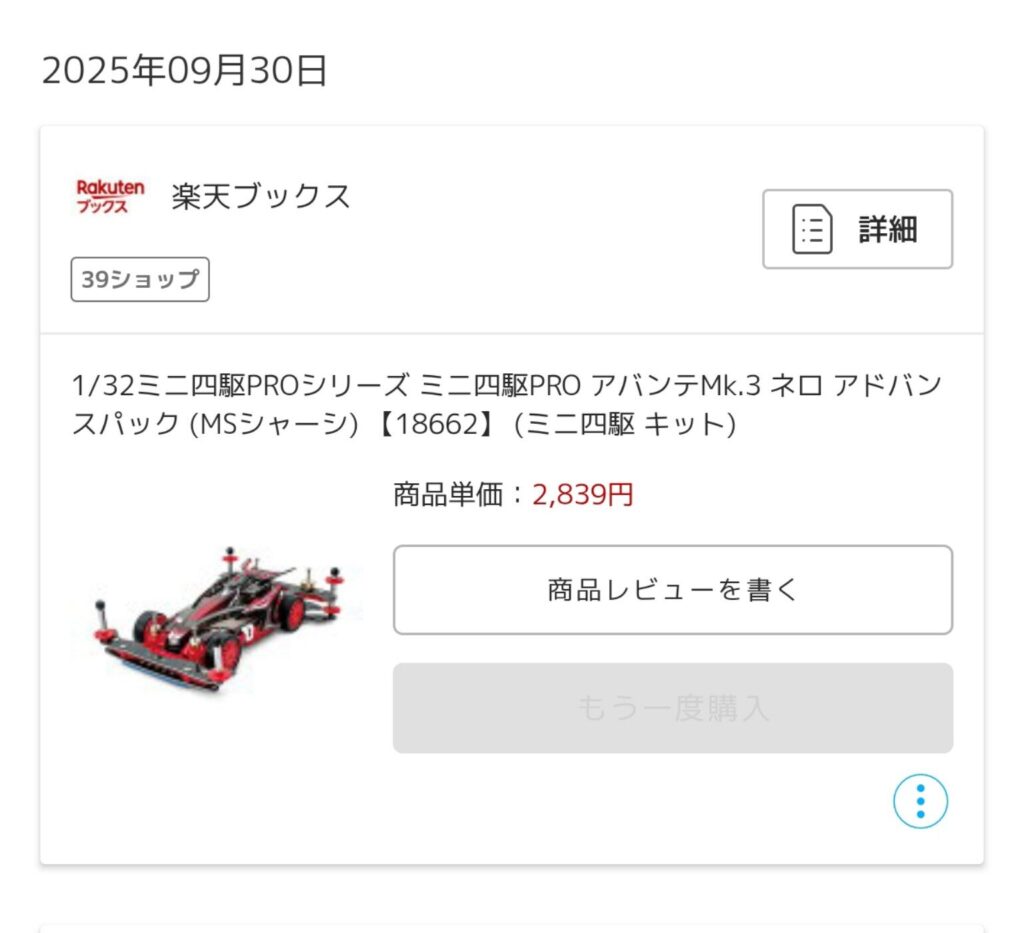Open the three-dot more options menu
Image resolution: width=1024 pixels, height=933 pixels.
920,801
